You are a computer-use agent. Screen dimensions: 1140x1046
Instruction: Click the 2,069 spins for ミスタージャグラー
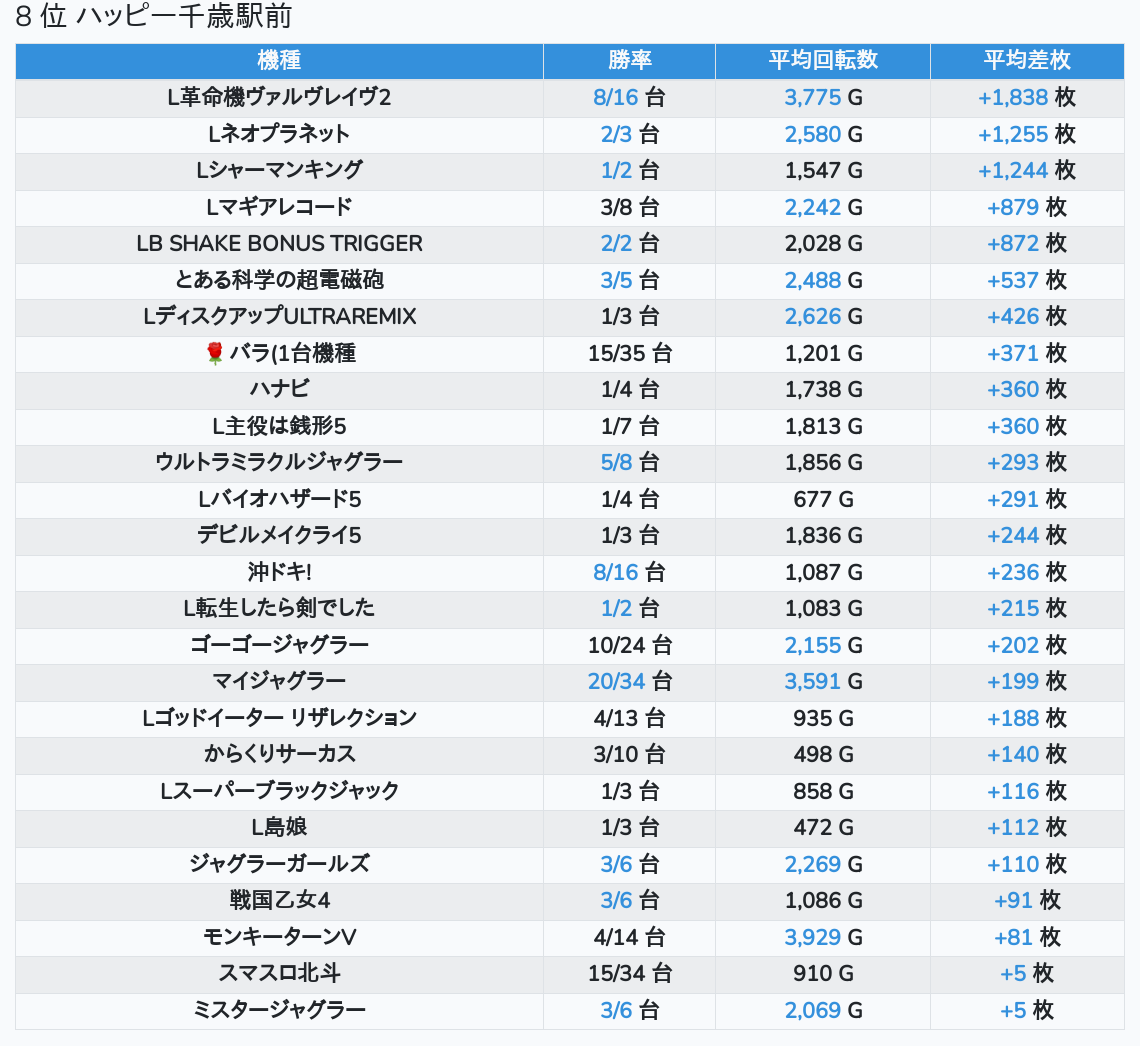coord(812,1010)
